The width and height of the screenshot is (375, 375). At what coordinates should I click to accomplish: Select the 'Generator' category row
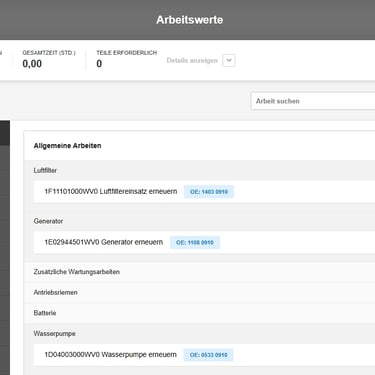[x=199, y=221]
